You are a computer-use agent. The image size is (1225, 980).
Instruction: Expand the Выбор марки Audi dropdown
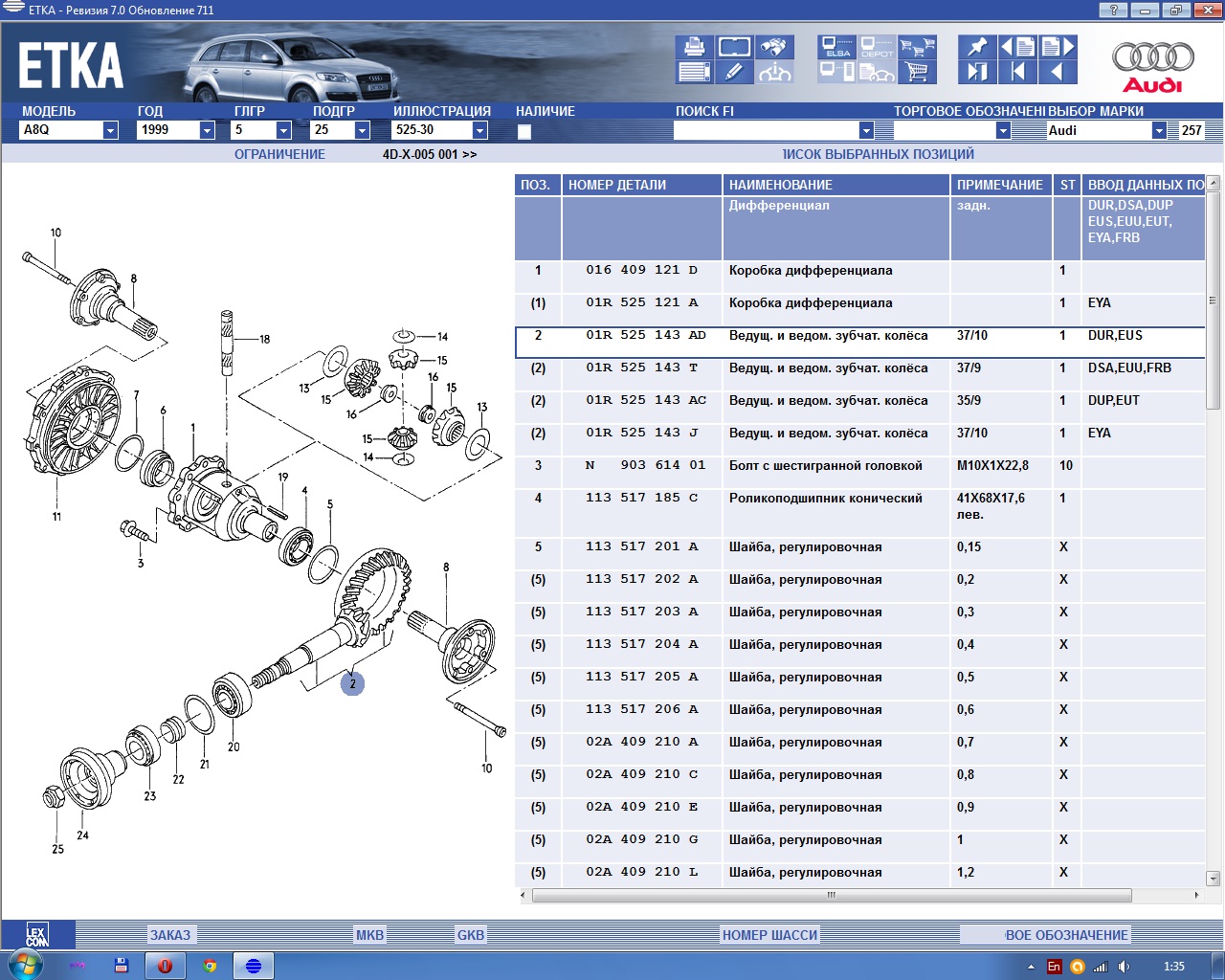tap(1159, 130)
